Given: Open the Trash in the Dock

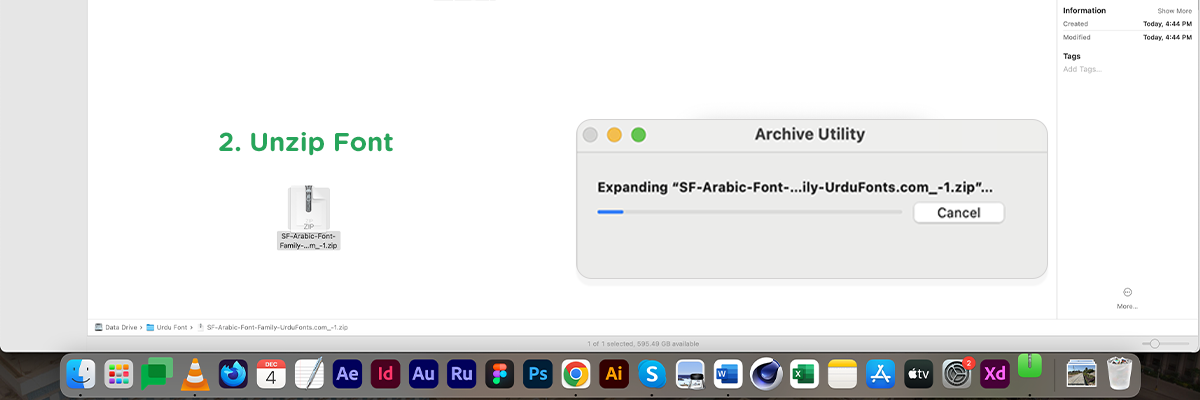Looking at the screenshot, I should pos(1117,374).
